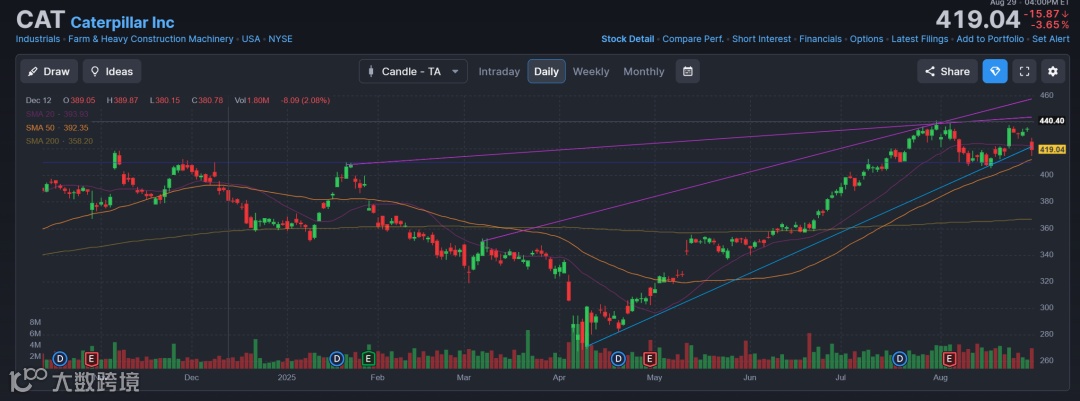Open the calendar date range picker
This screenshot has width=1080, height=401.
[687, 71]
